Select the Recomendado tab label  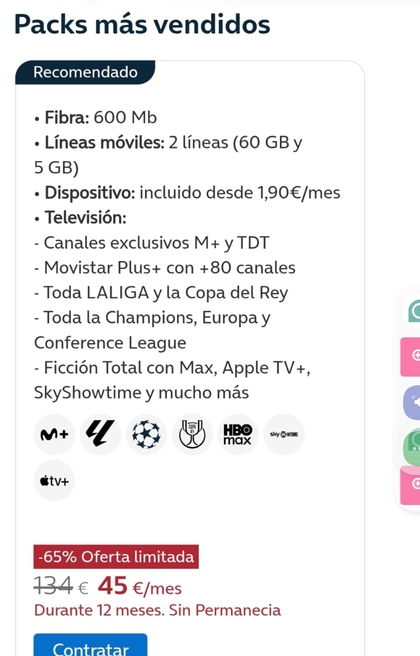(85, 72)
